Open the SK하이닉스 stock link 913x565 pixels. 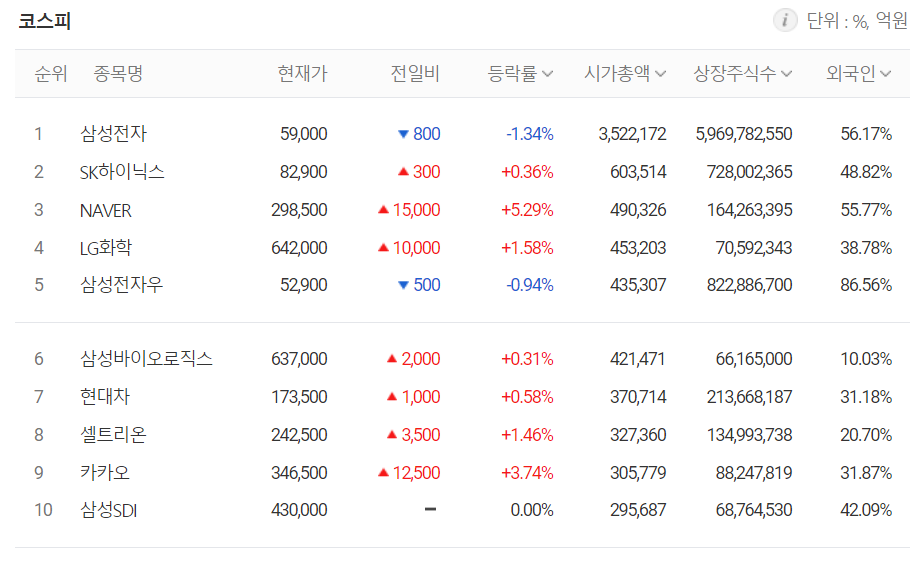click(122, 172)
